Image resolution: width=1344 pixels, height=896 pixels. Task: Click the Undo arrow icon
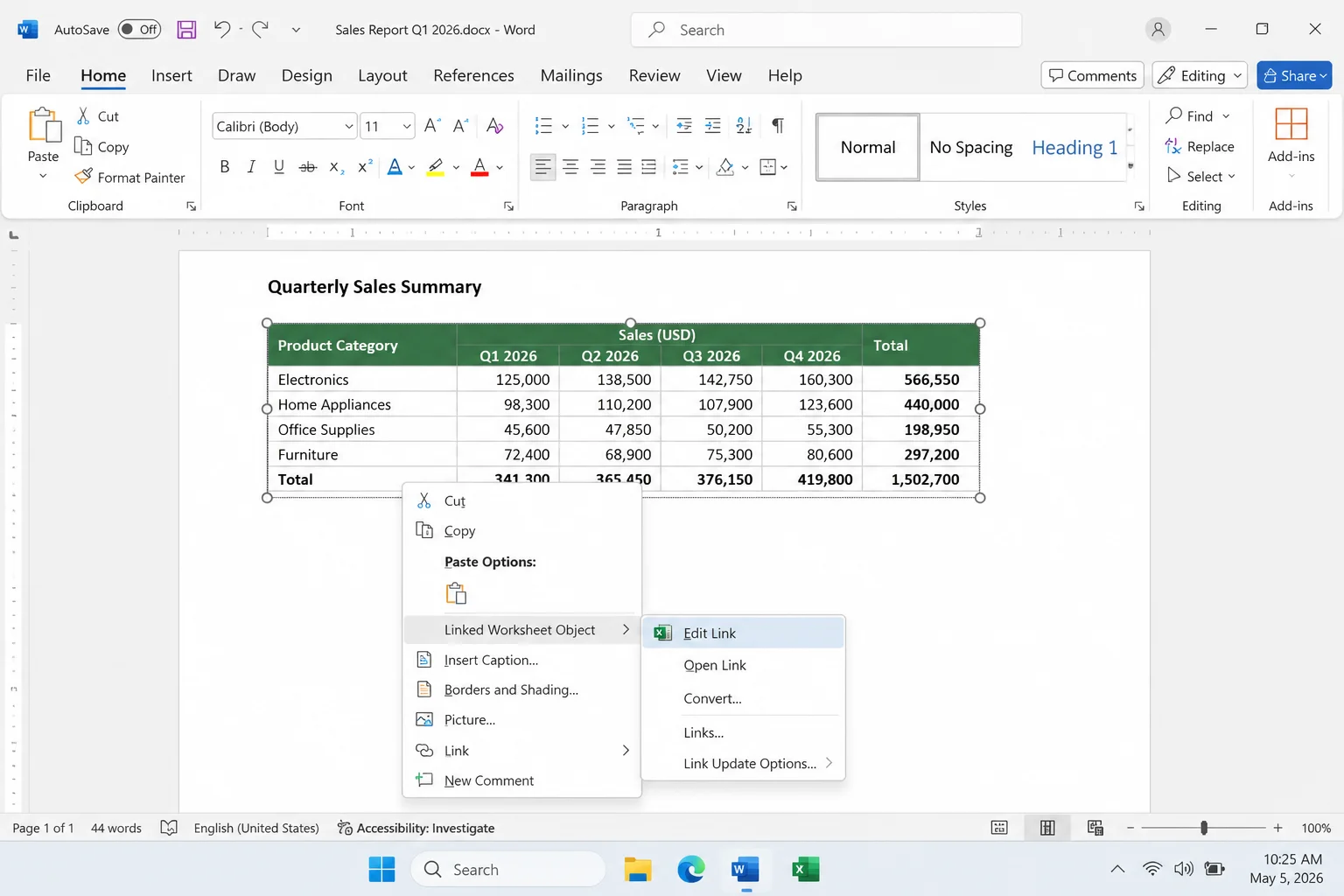(x=222, y=29)
